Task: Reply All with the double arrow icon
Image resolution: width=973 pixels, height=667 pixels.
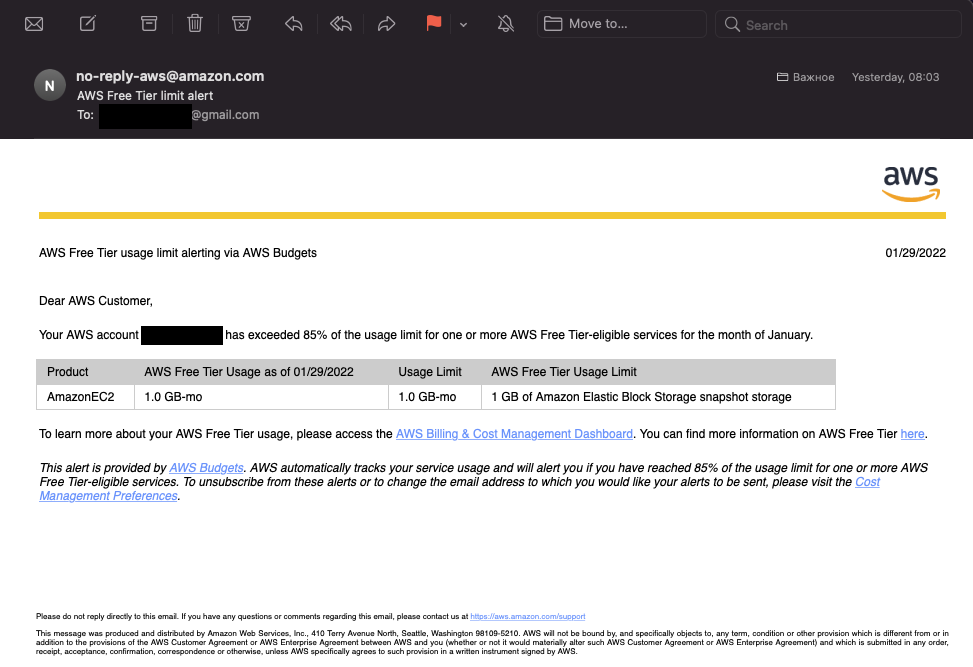Action: coord(341,24)
